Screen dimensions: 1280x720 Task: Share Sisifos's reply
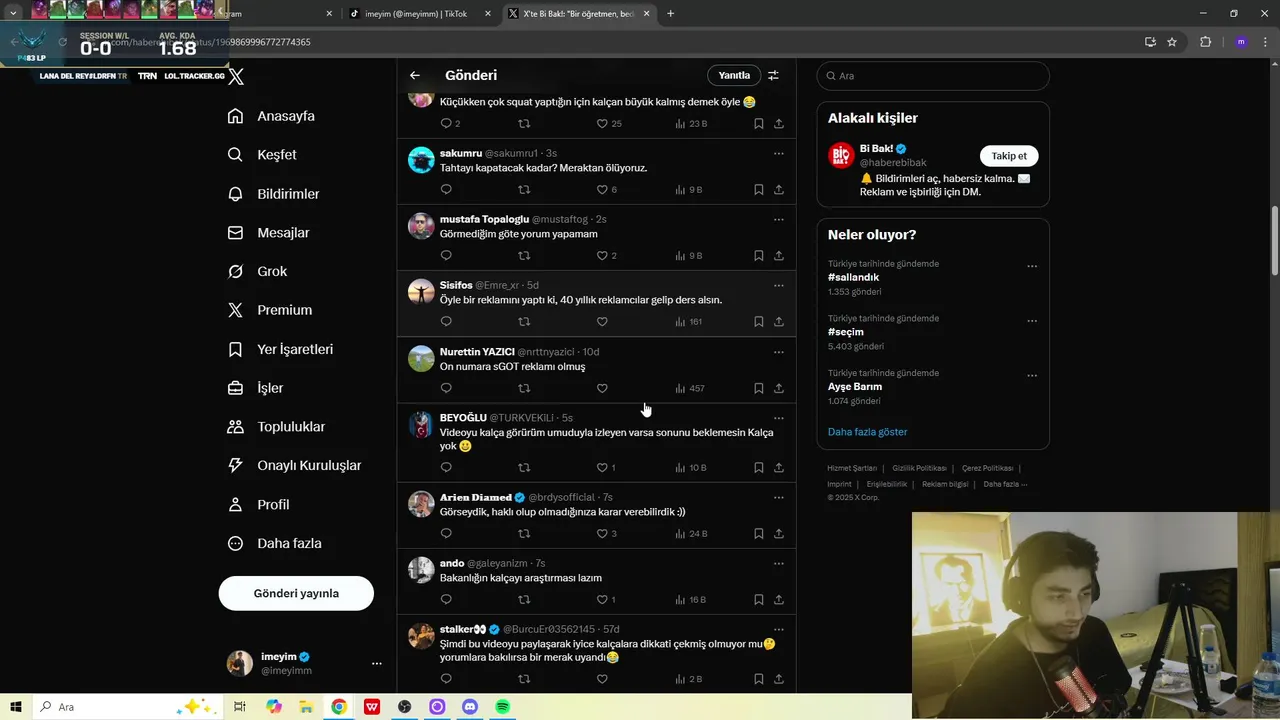779,322
